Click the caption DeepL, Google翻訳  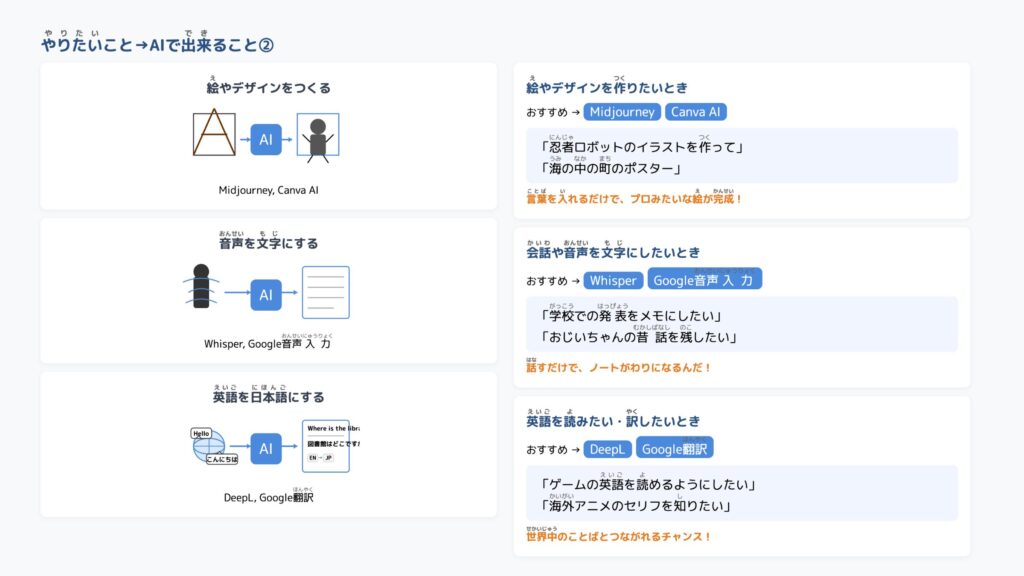point(268,496)
